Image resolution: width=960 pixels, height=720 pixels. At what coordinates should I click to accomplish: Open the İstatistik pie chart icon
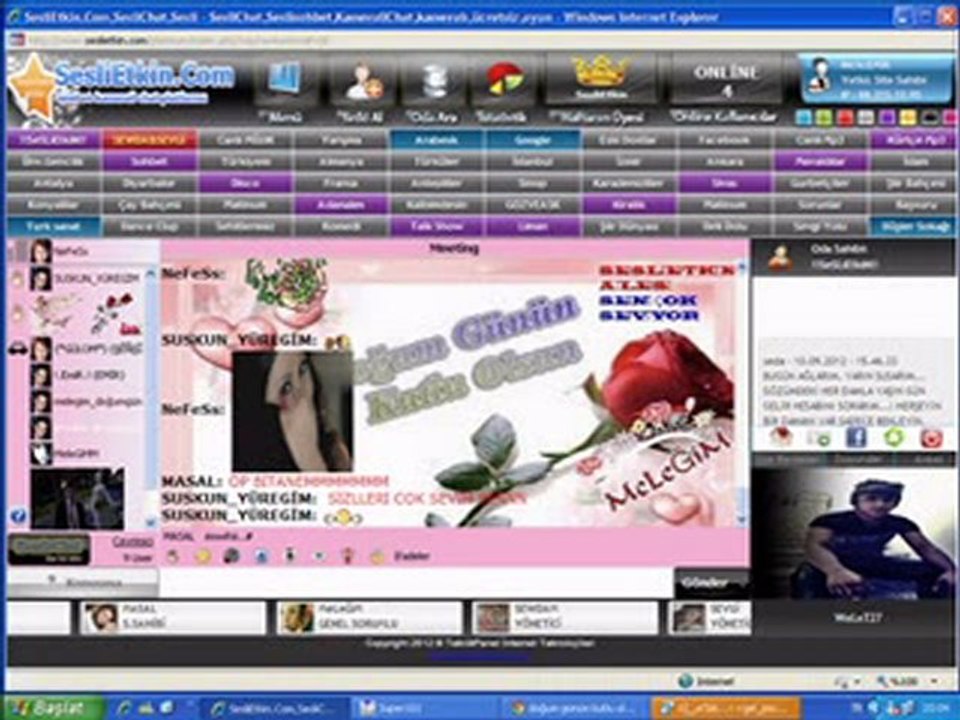click(x=504, y=80)
